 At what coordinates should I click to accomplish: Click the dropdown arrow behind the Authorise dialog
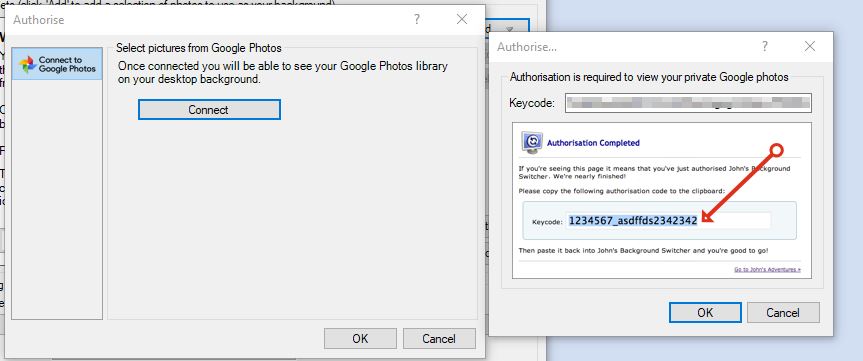(x=510, y=29)
